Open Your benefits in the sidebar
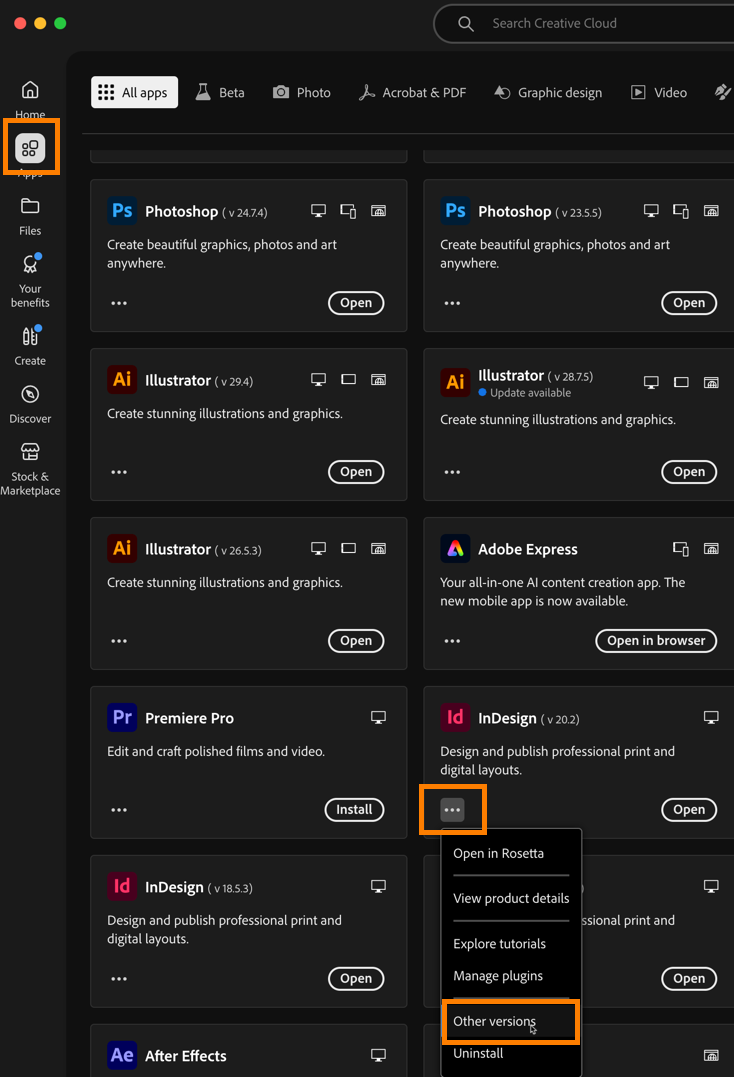 tap(30, 280)
